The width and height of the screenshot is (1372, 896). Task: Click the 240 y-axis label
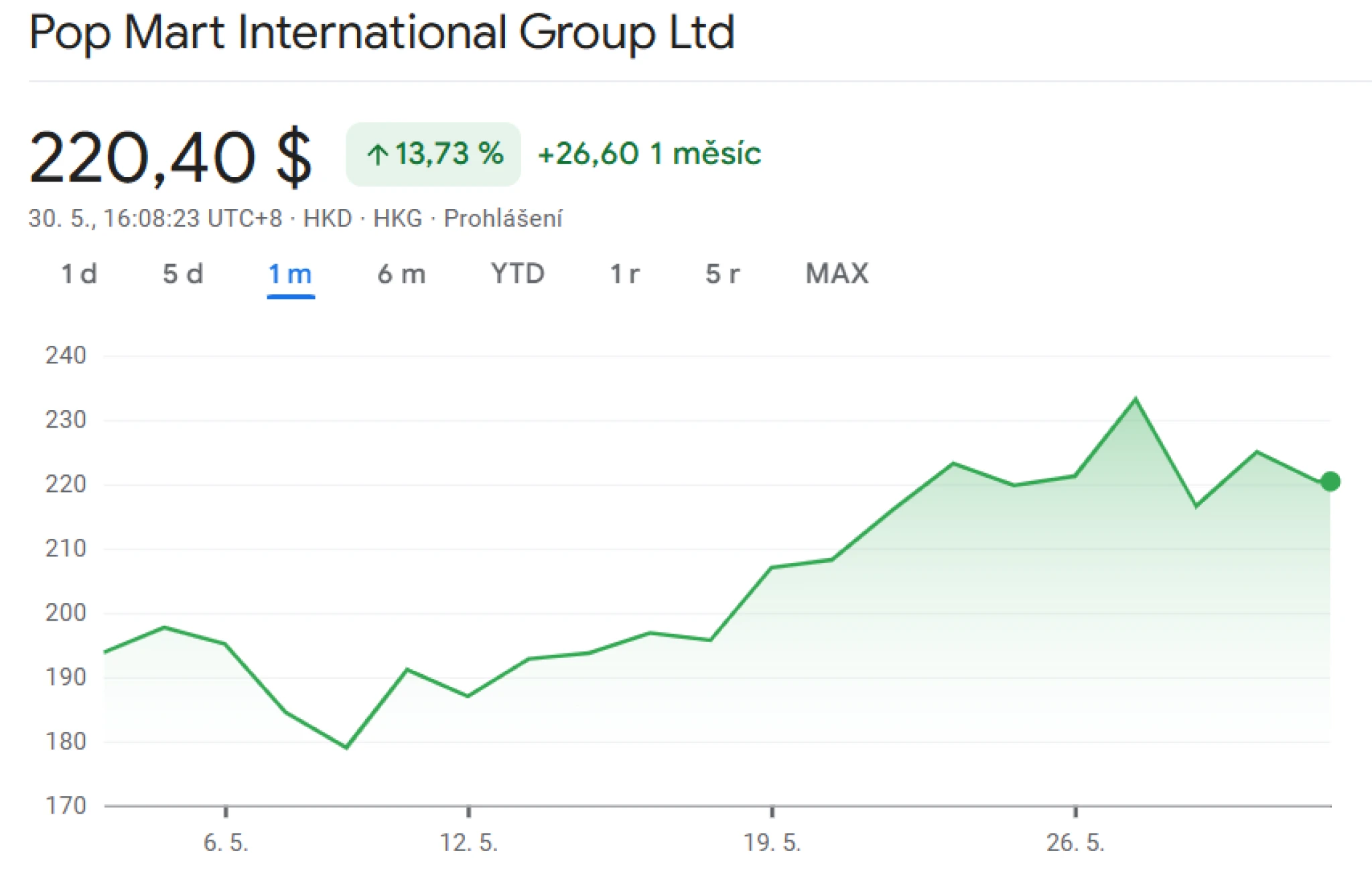click(x=66, y=355)
